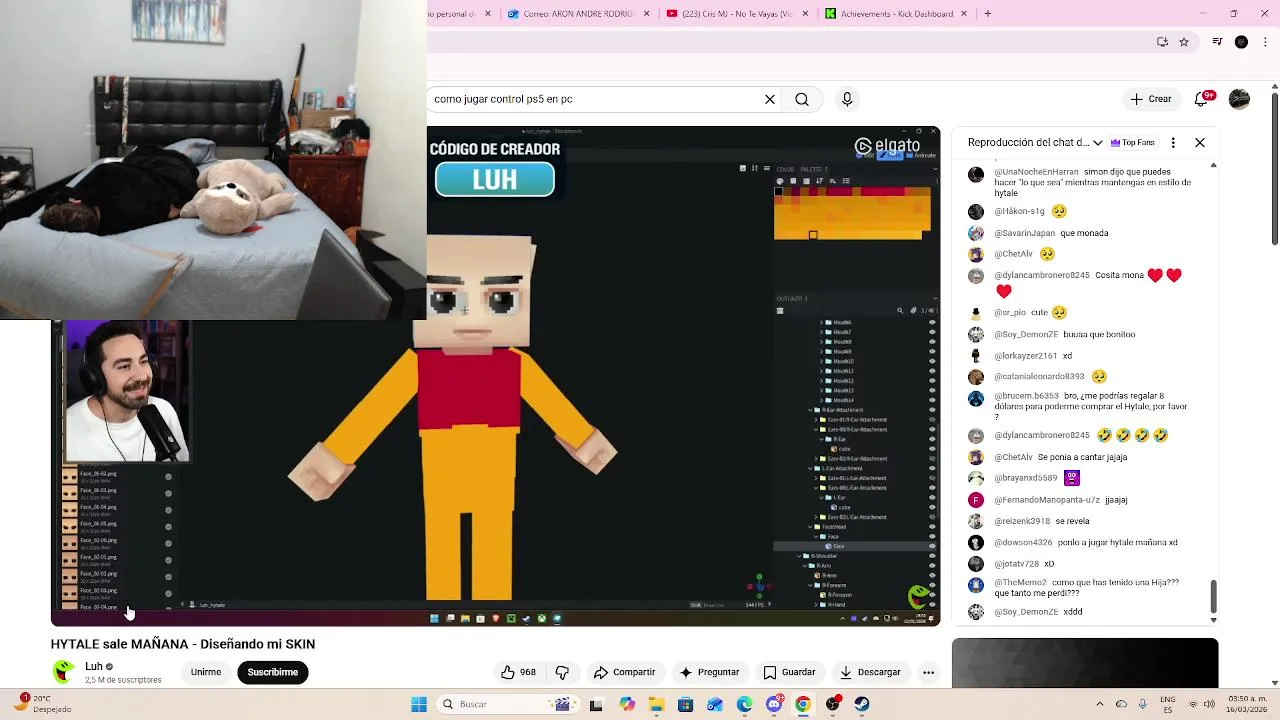
Task: Open Luh channel avatar below the video
Action: point(63,672)
